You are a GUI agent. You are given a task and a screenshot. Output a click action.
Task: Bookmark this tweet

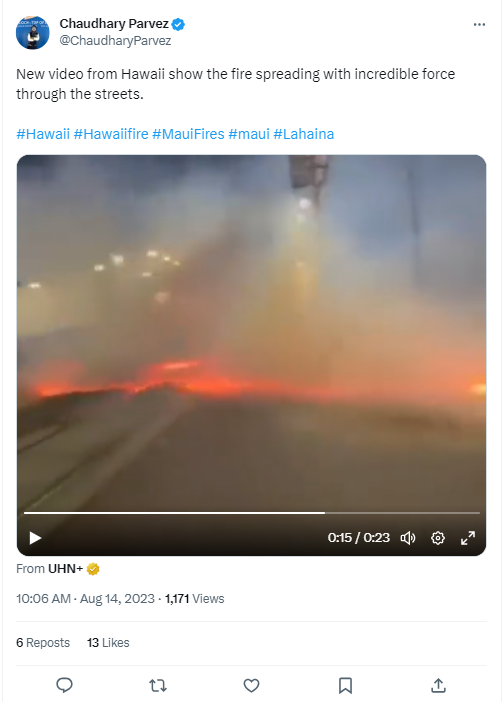coord(345,685)
